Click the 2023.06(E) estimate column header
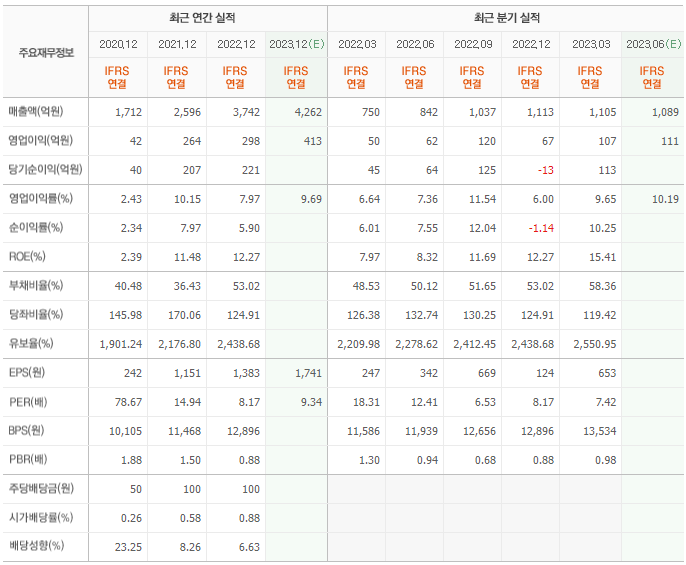Viewport: 686px width, 565px height. [654, 44]
